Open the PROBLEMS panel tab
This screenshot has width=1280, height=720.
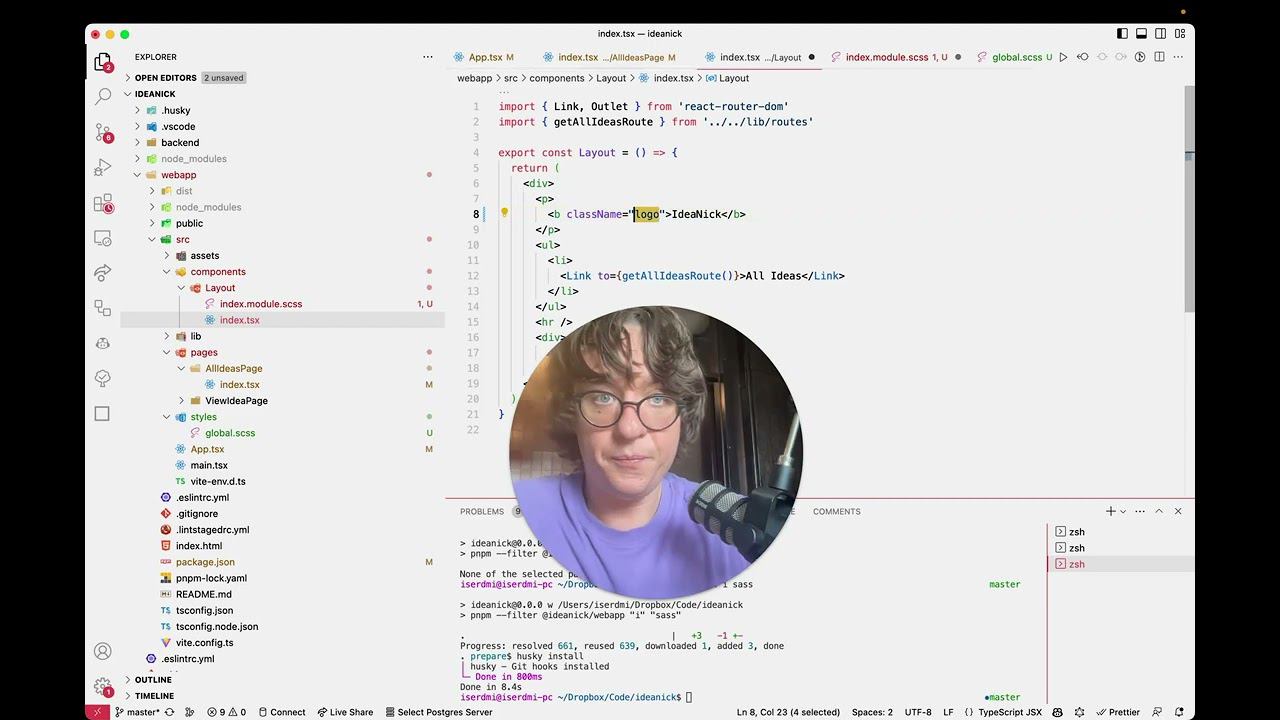point(482,511)
